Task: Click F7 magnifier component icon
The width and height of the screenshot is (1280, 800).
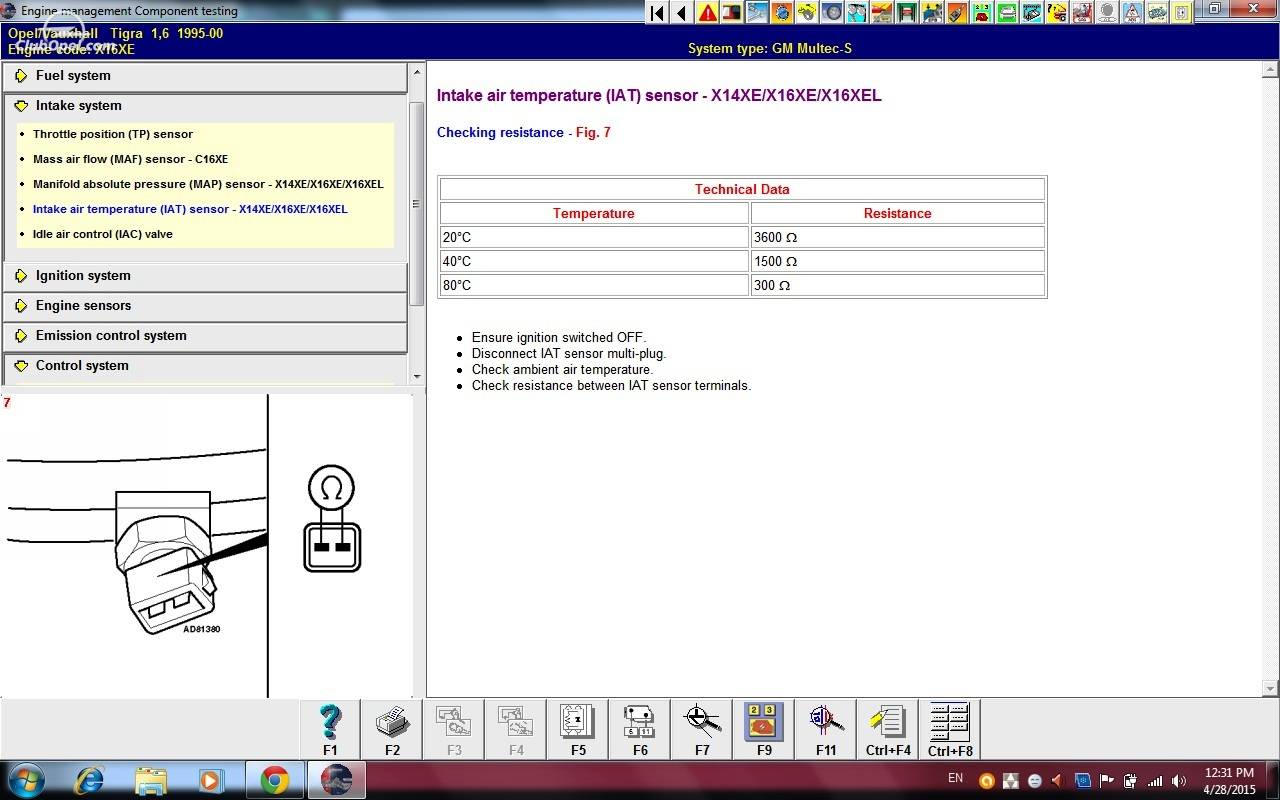Action: [702, 729]
